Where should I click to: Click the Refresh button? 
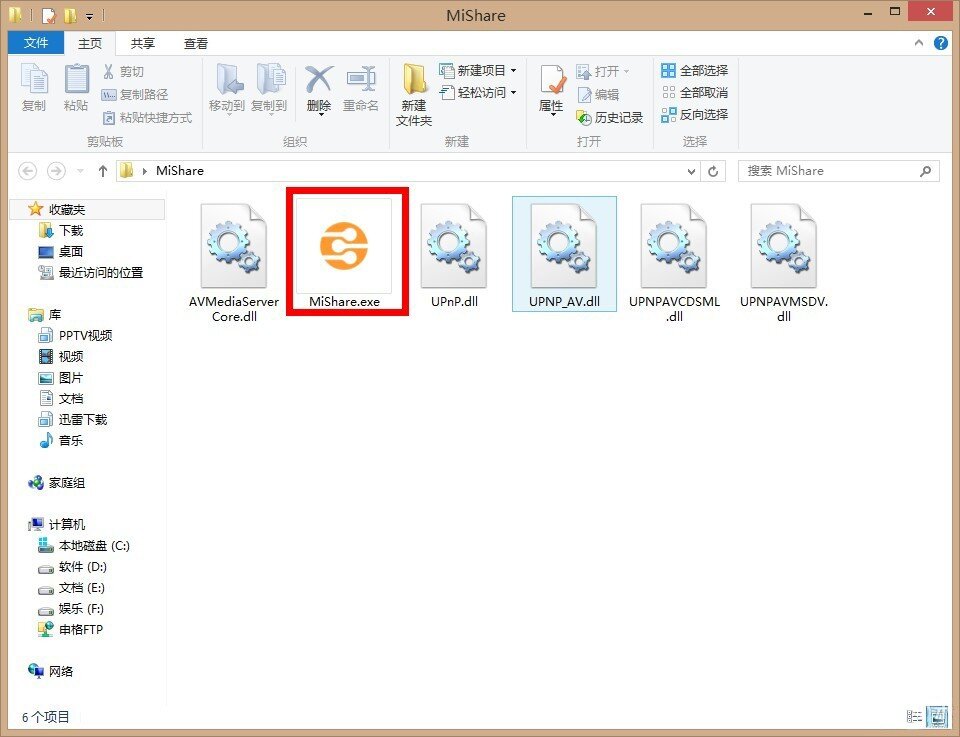click(713, 171)
